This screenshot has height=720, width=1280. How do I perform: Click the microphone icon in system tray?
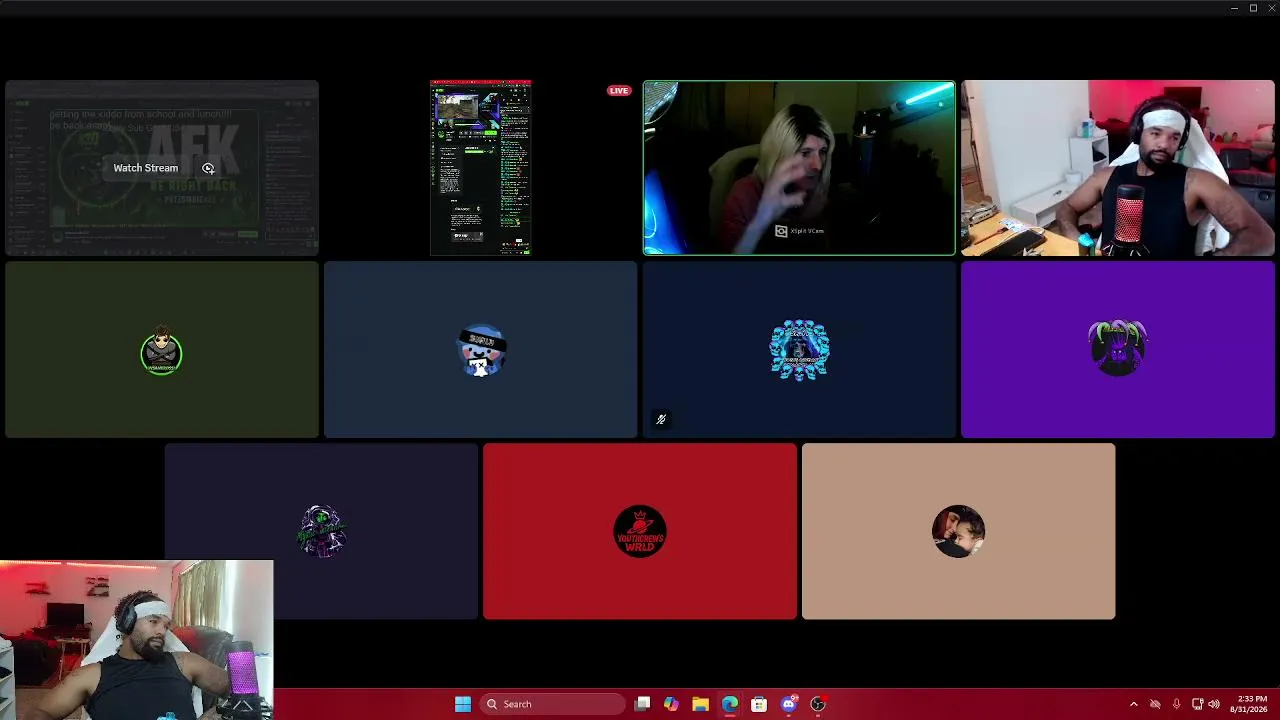click(1176, 704)
